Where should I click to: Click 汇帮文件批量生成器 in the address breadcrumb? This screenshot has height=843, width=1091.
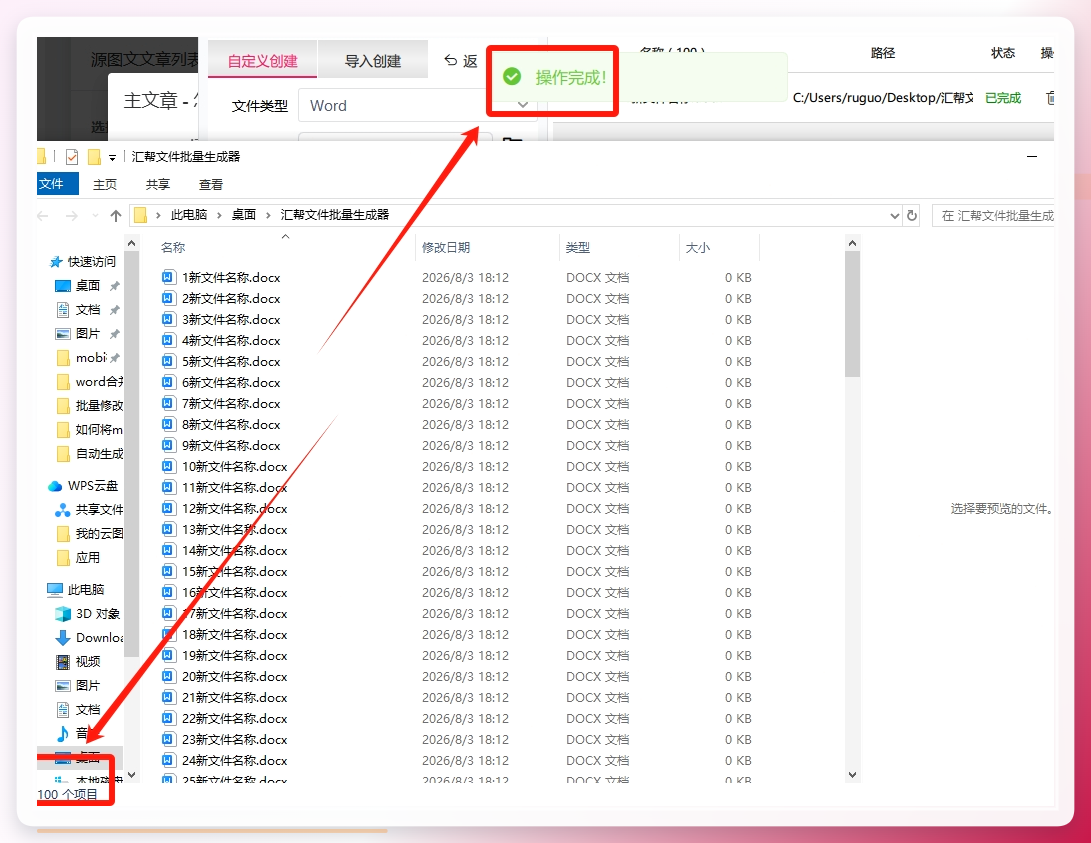coord(335,215)
